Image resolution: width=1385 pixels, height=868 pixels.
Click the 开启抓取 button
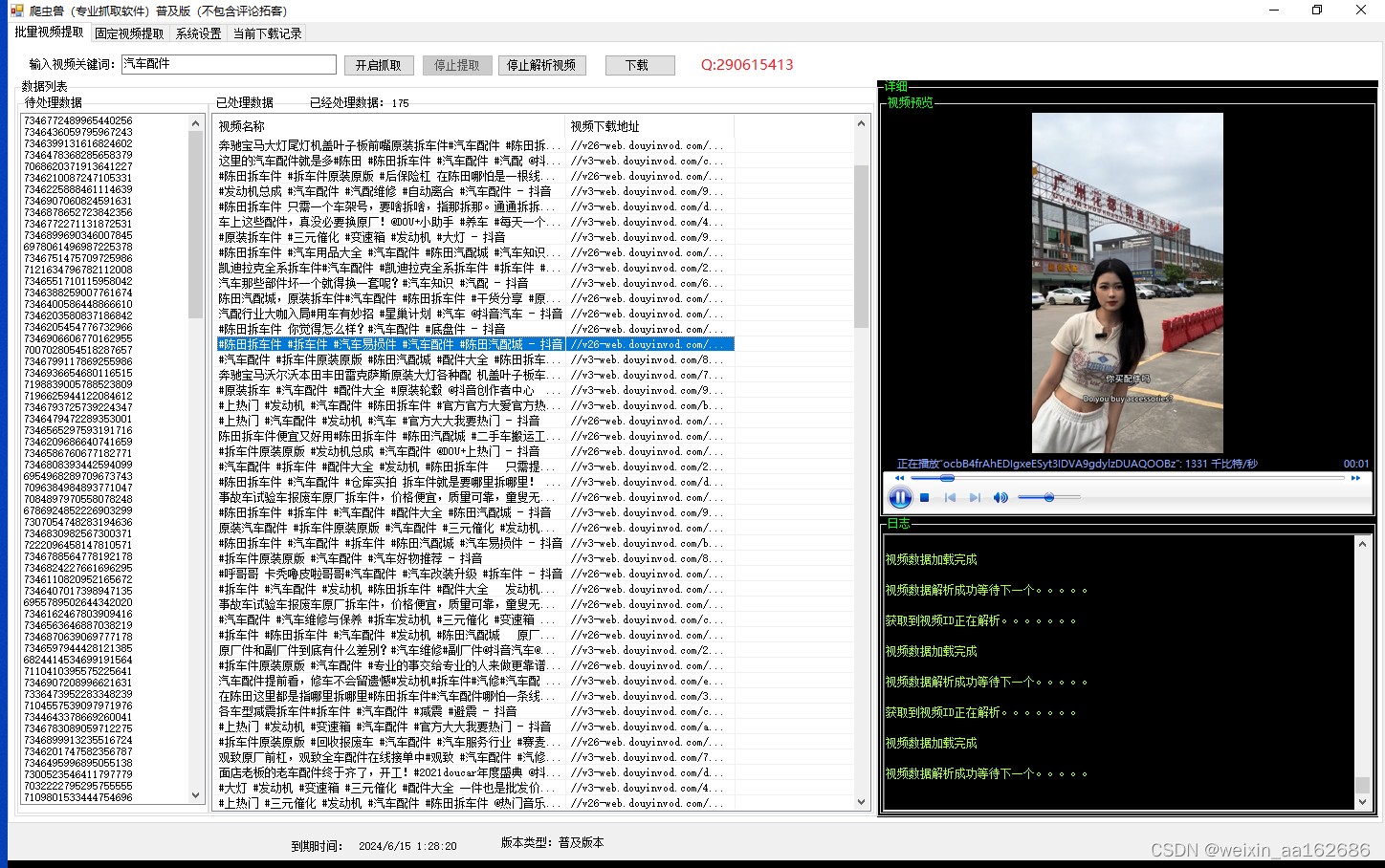click(x=379, y=65)
